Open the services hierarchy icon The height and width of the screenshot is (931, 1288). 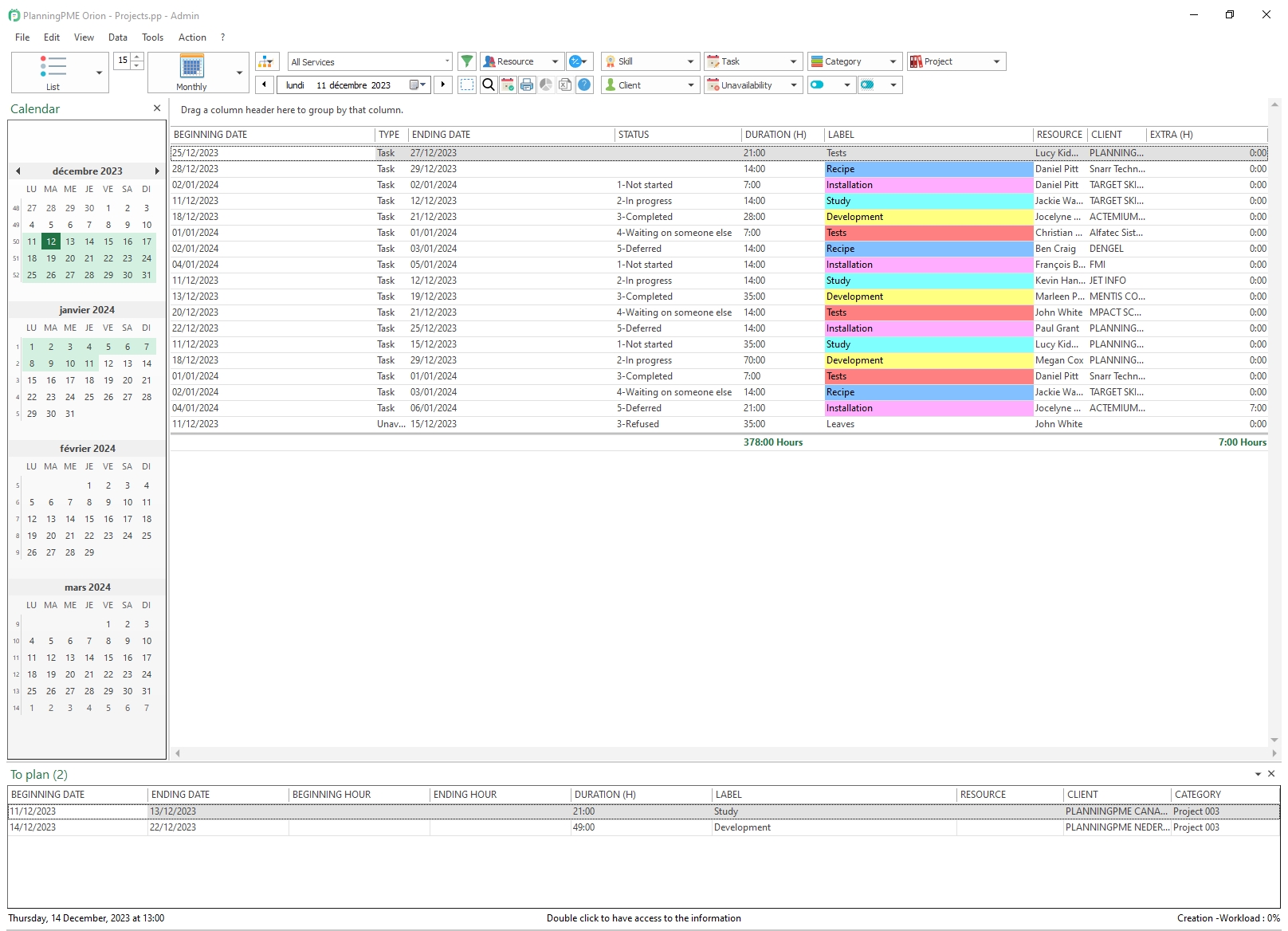click(266, 61)
